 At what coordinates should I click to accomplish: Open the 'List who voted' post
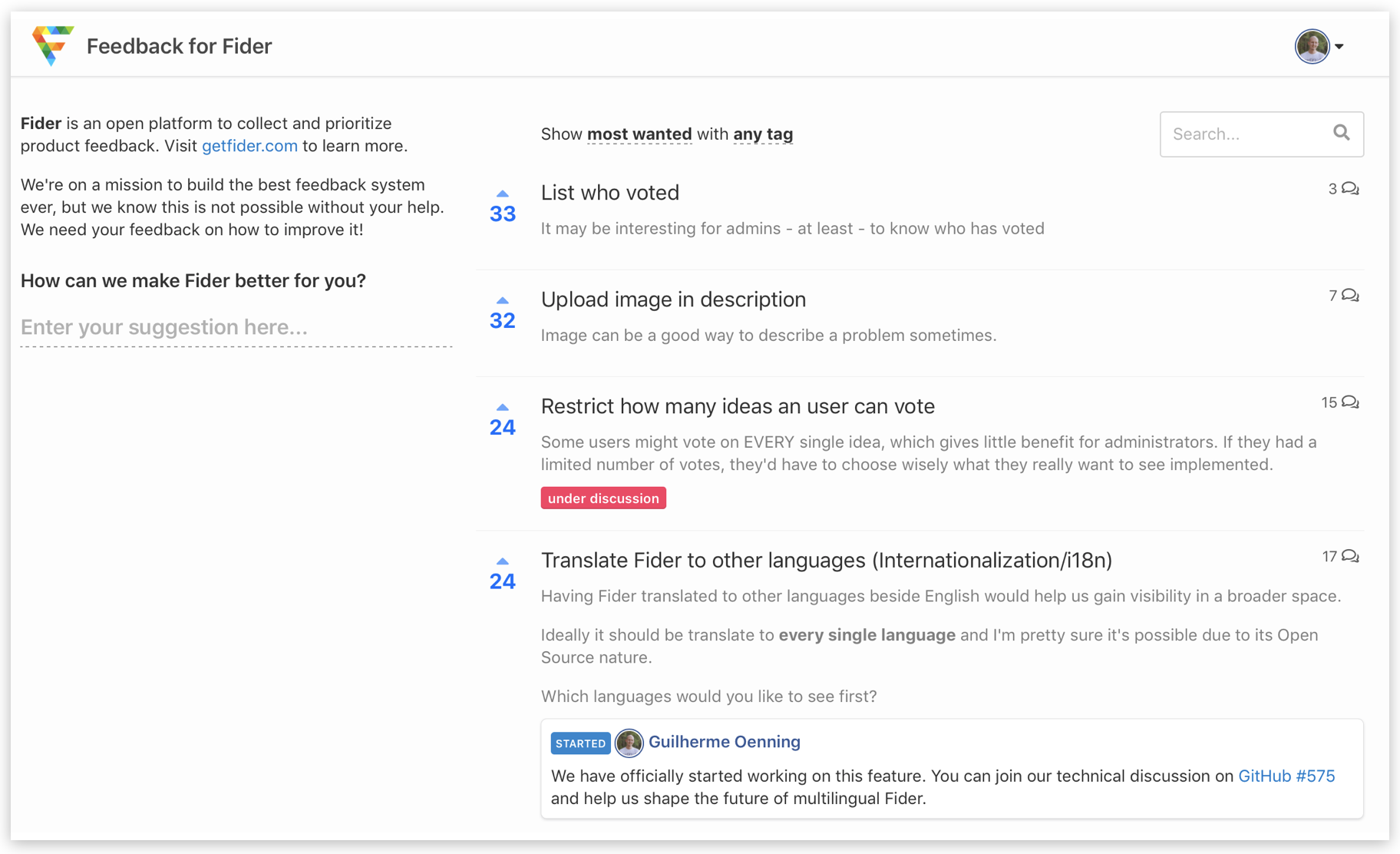[610, 193]
